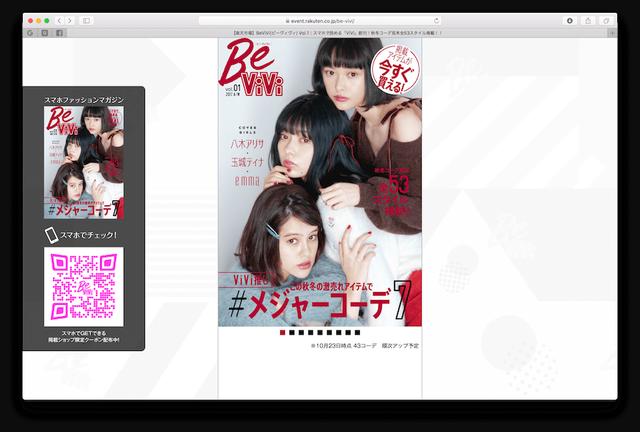Toggle the Safari sidebar
The height and width of the screenshot is (432, 640).
(86, 20)
